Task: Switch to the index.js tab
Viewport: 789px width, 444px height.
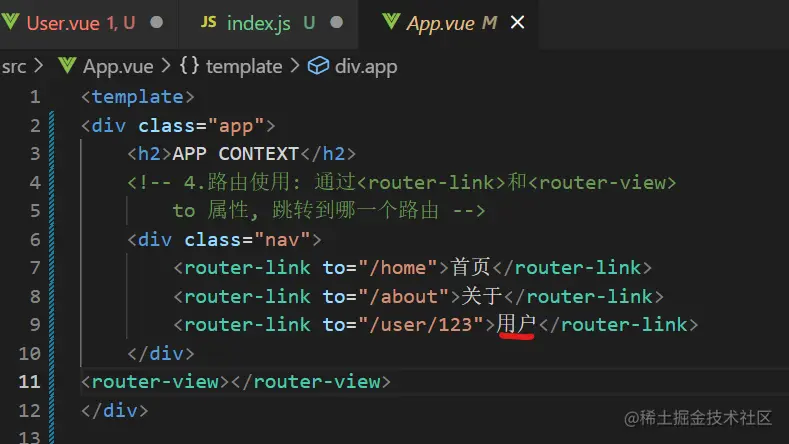Action: pos(270,23)
